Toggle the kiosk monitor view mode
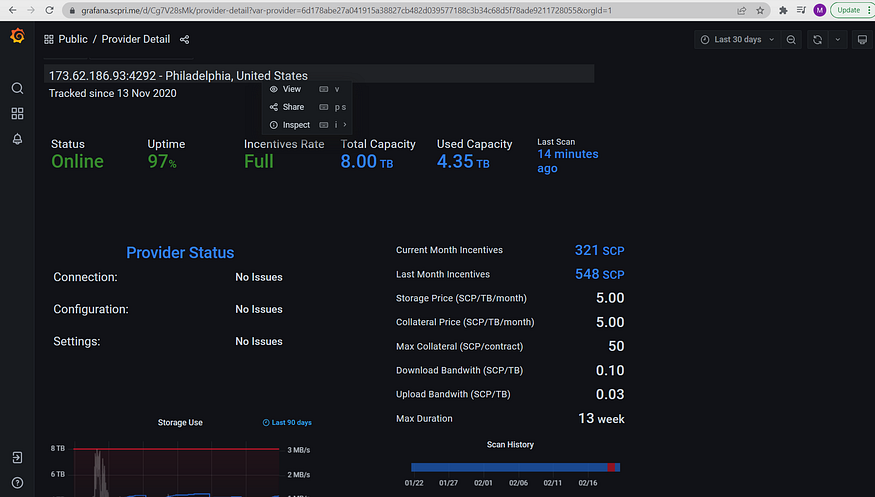875x497 pixels. tap(862, 40)
